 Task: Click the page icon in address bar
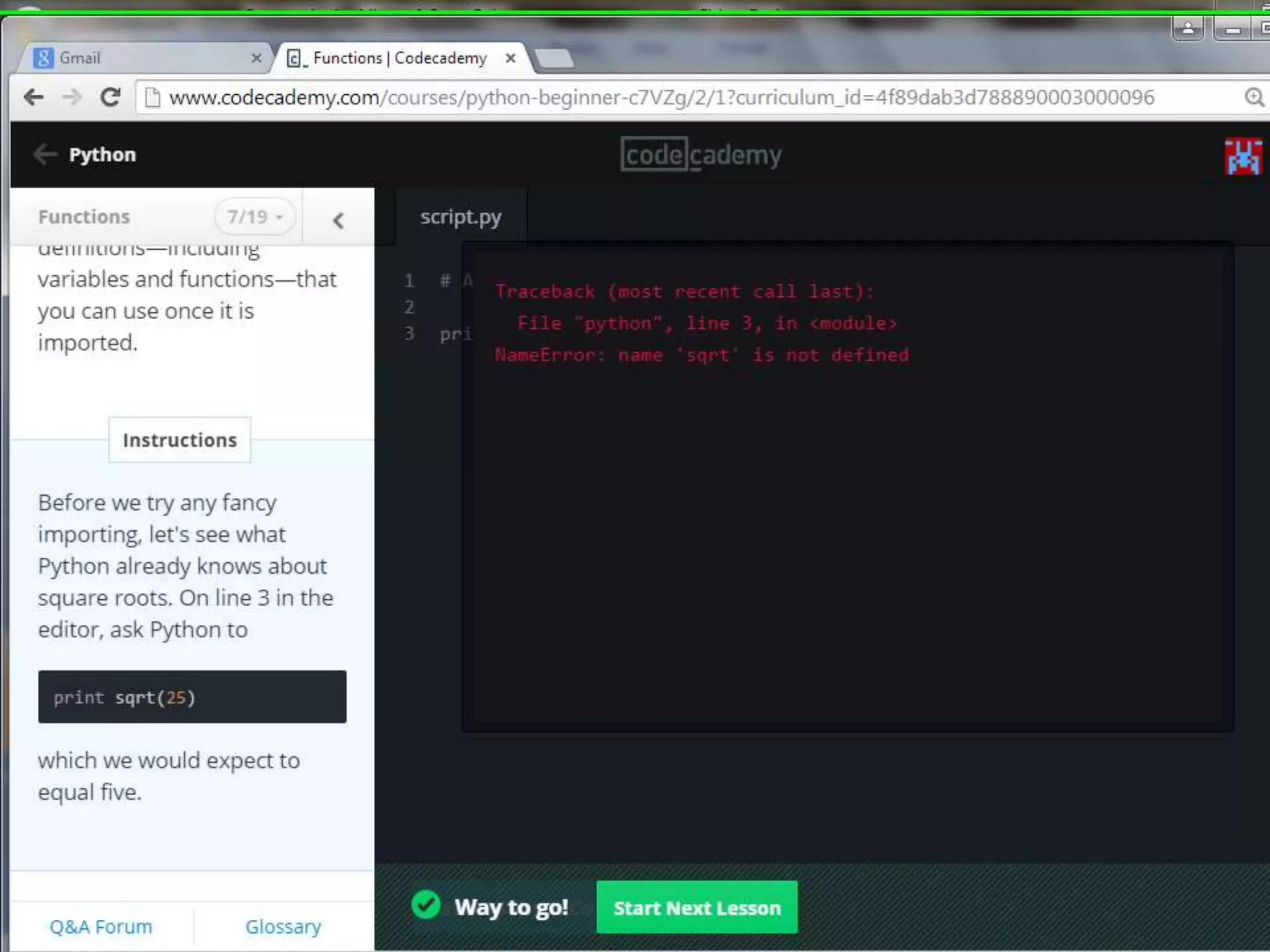[x=152, y=97]
